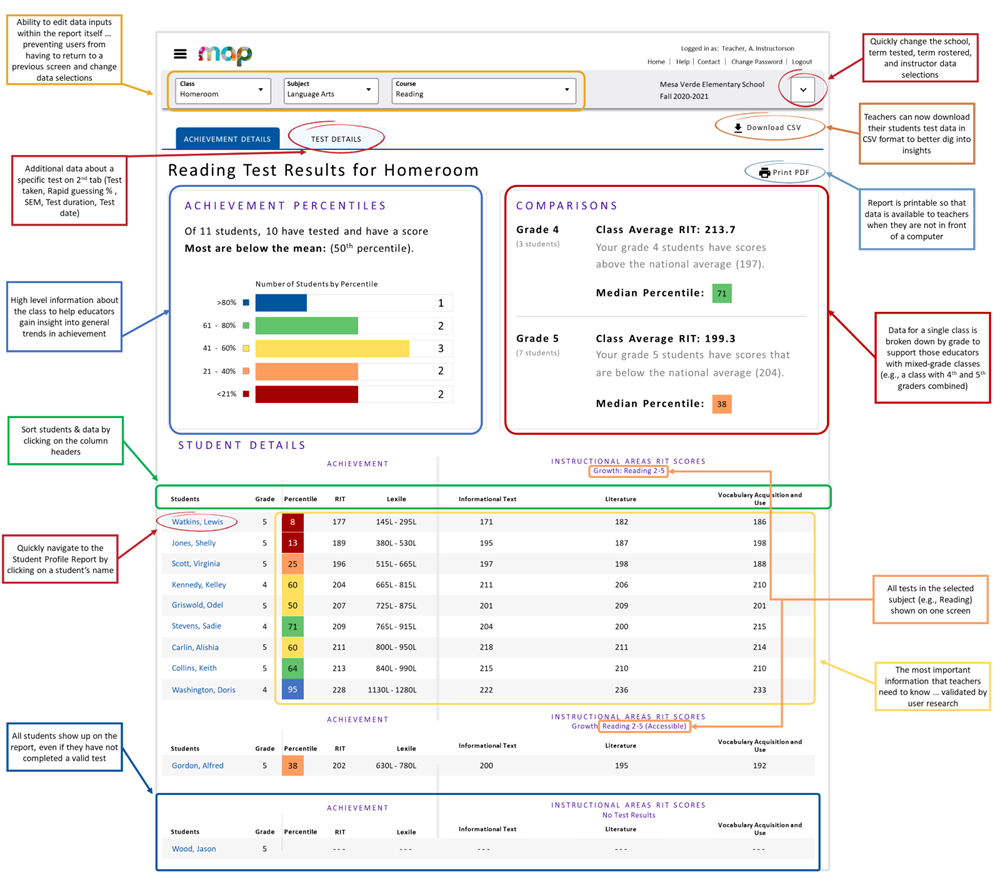The image size is (1000, 883).
Task: Click the hamburger menu icon
Action: click(x=181, y=55)
